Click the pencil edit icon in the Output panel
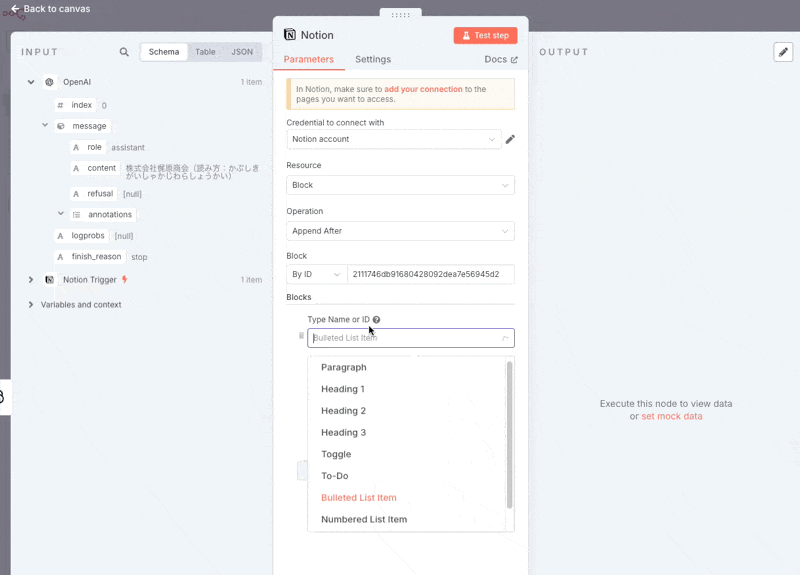The height and width of the screenshot is (575, 800). 783,52
